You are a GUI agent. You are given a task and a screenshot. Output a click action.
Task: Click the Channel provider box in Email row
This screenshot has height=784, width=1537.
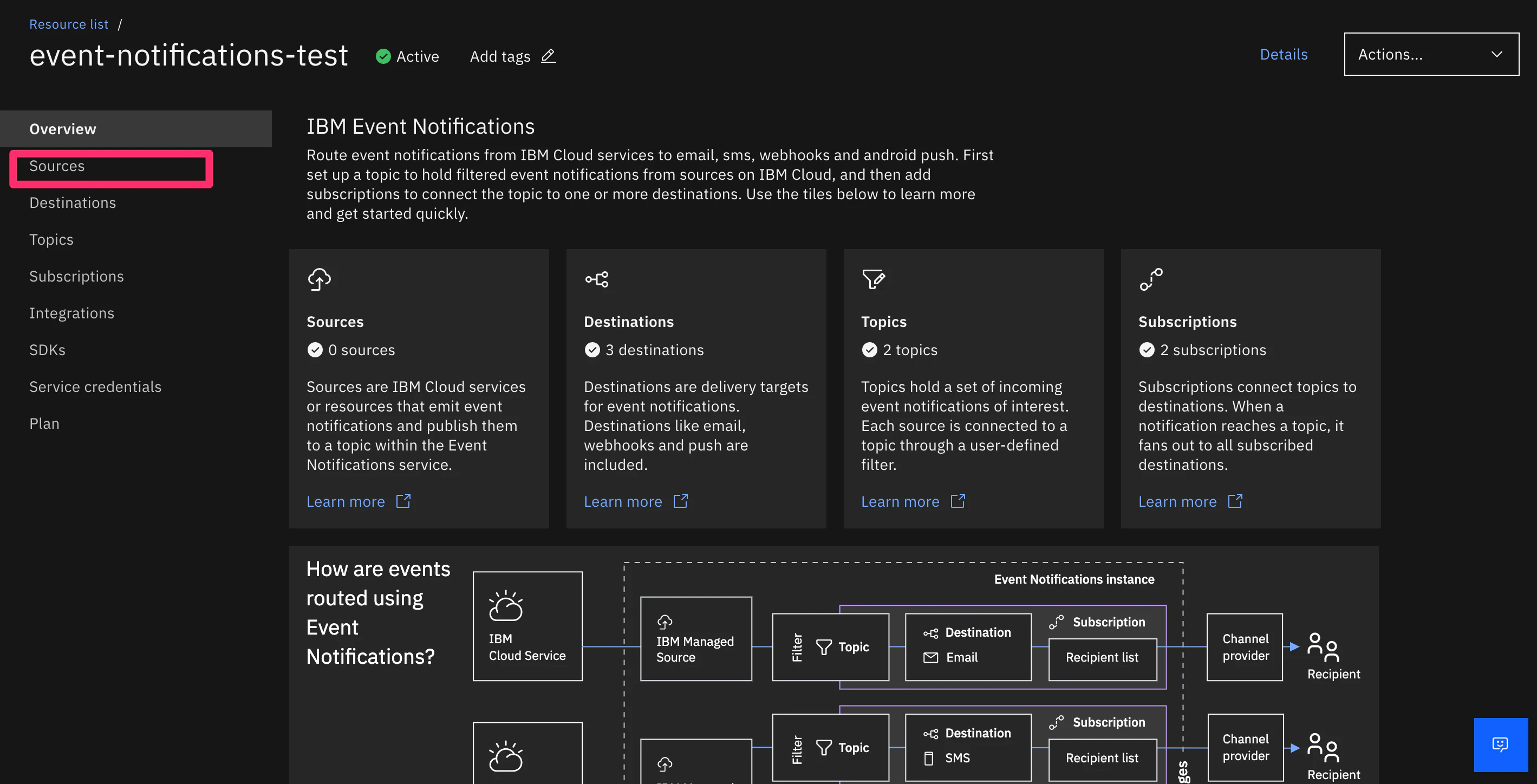[x=1245, y=648]
